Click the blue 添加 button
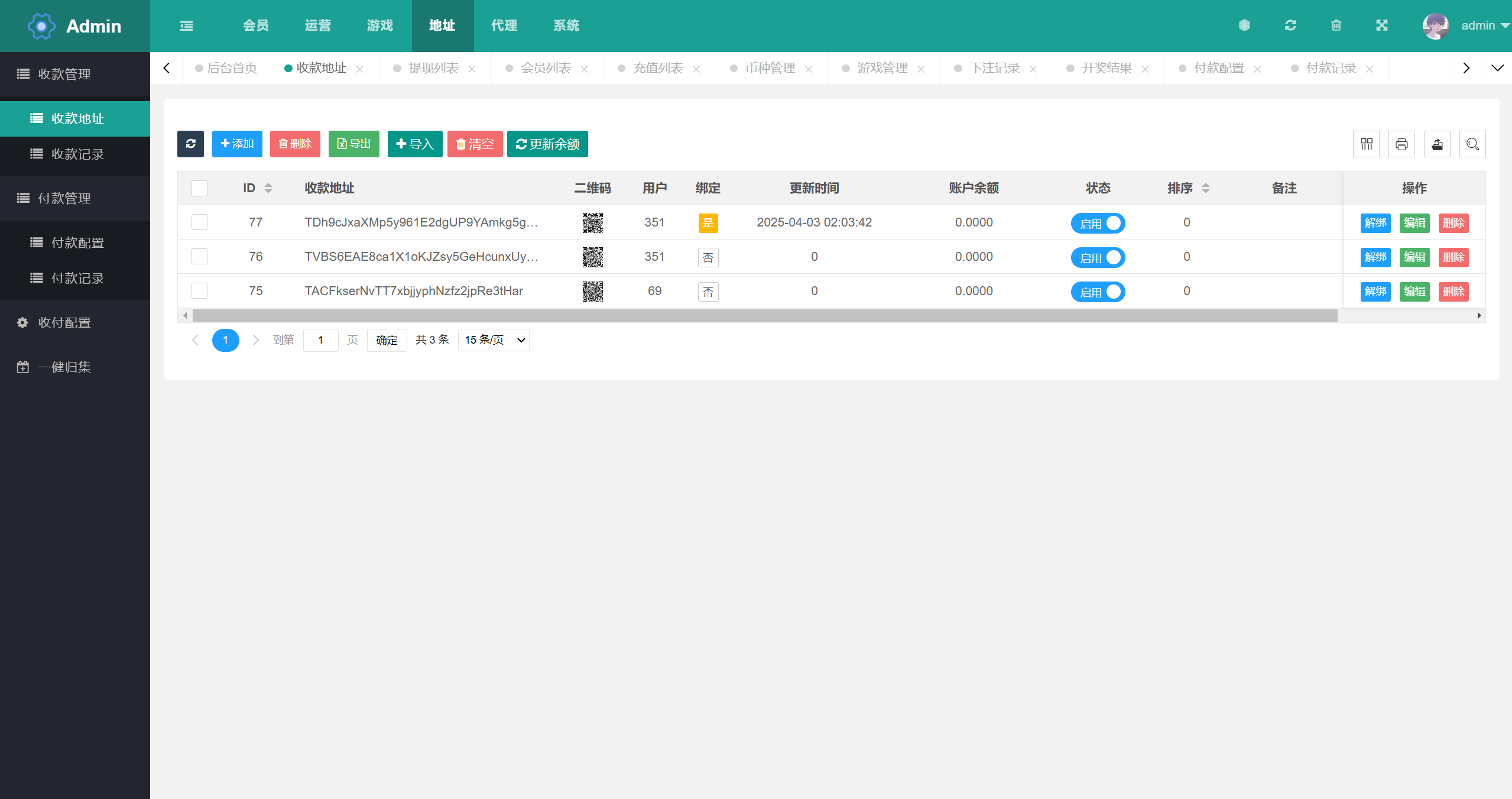The width and height of the screenshot is (1512, 799). [237, 144]
